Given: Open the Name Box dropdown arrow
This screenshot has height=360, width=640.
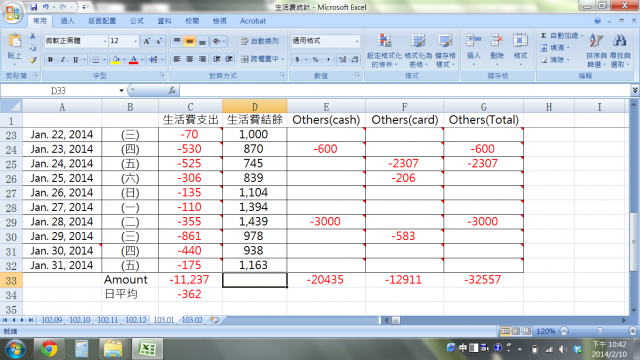Looking at the screenshot, I should pos(121,91).
